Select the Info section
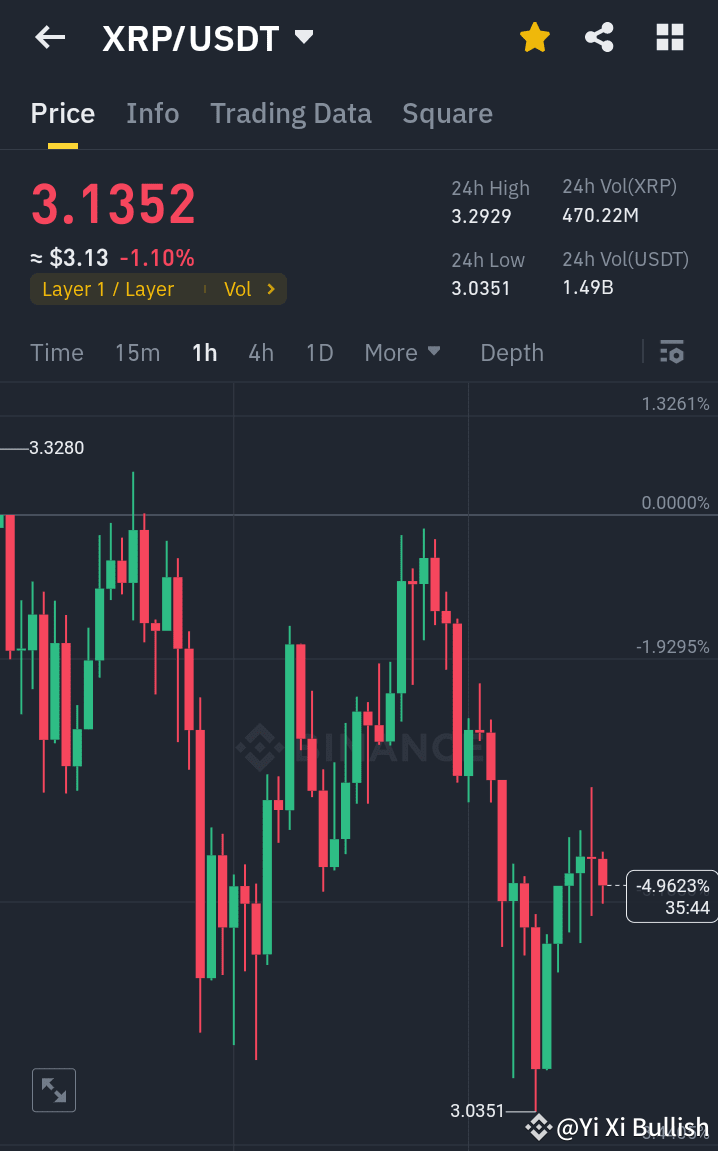 point(152,113)
